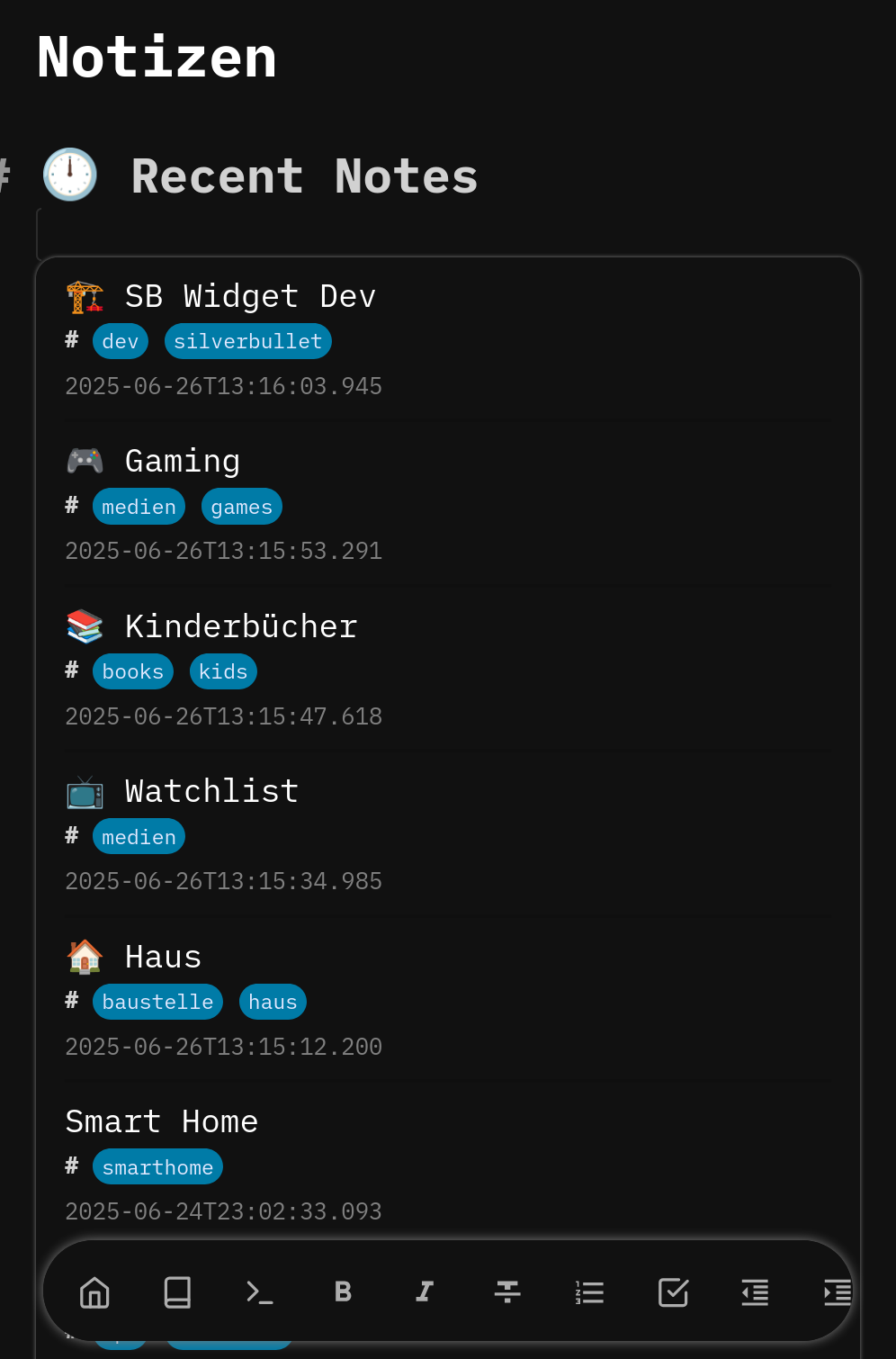Click the Notizen page title
This screenshot has width=896, height=1359.
tap(157, 58)
